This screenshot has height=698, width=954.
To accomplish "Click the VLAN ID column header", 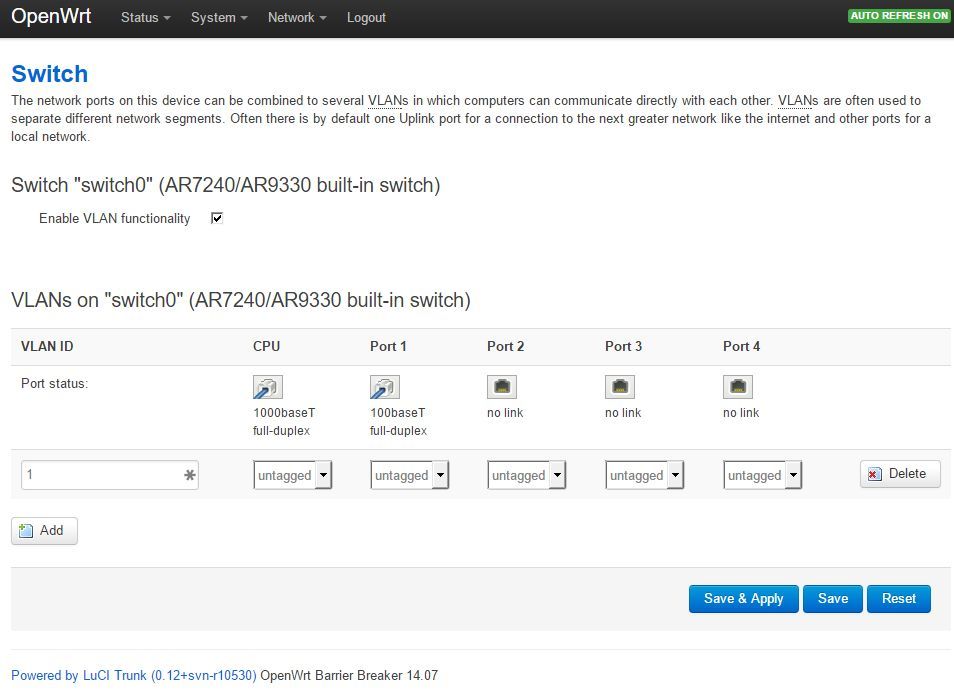I will coord(47,346).
